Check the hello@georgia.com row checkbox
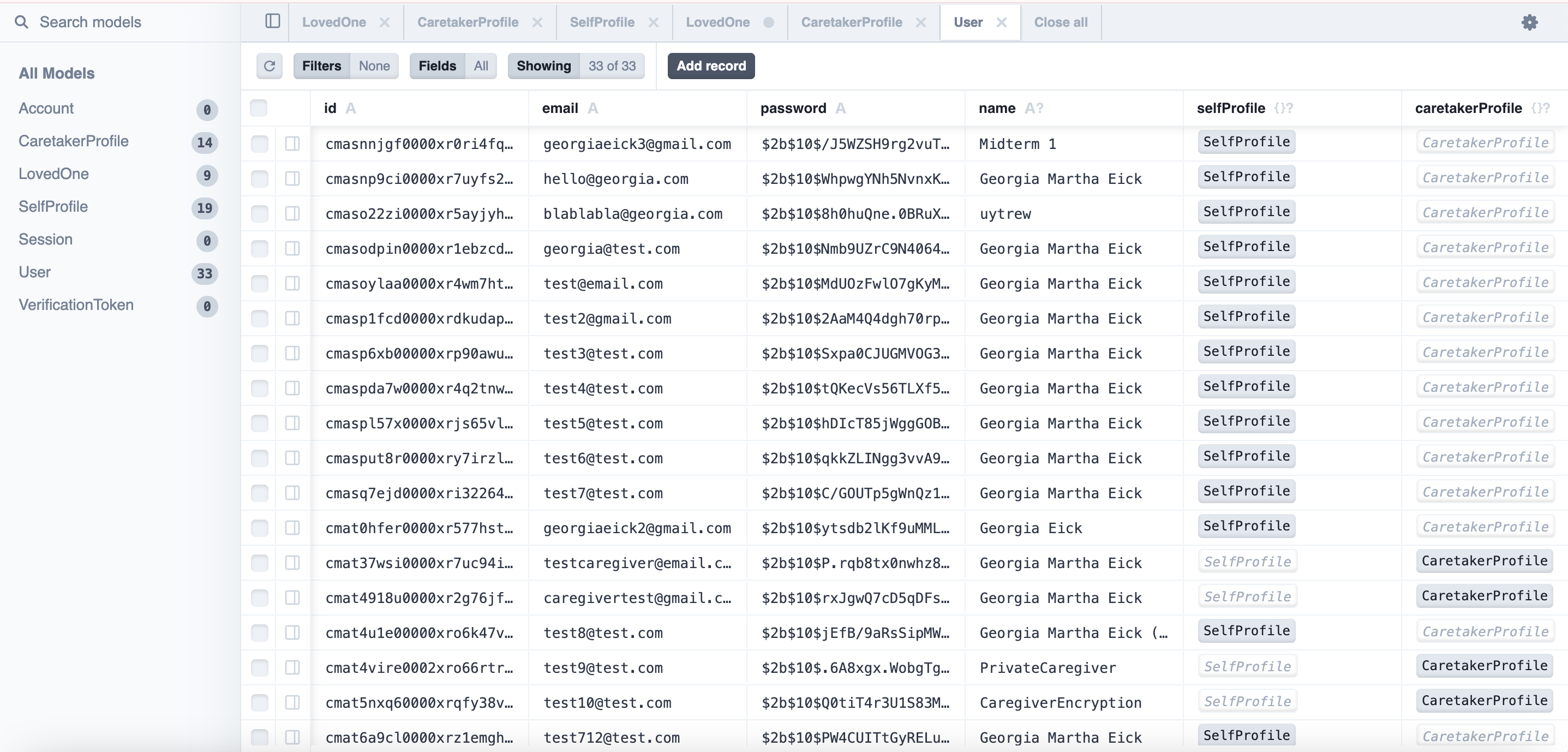Screen dimensions: 1568x752 click(259, 179)
